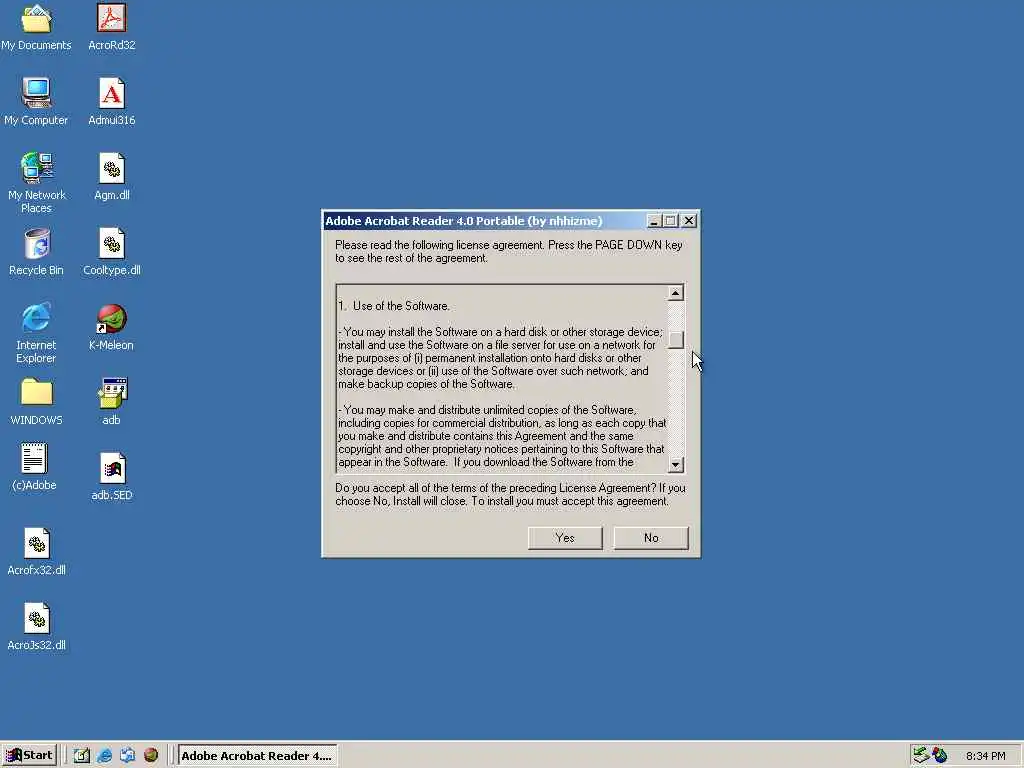Select the adb installer icon
The height and width of the screenshot is (768, 1024).
[x=112, y=402]
